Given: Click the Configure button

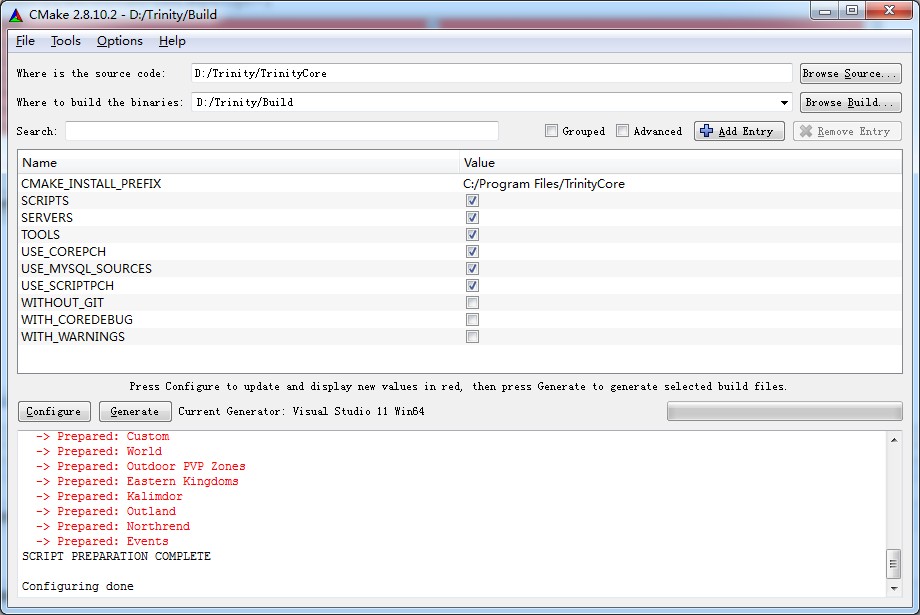Looking at the screenshot, I should (x=54, y=411).
